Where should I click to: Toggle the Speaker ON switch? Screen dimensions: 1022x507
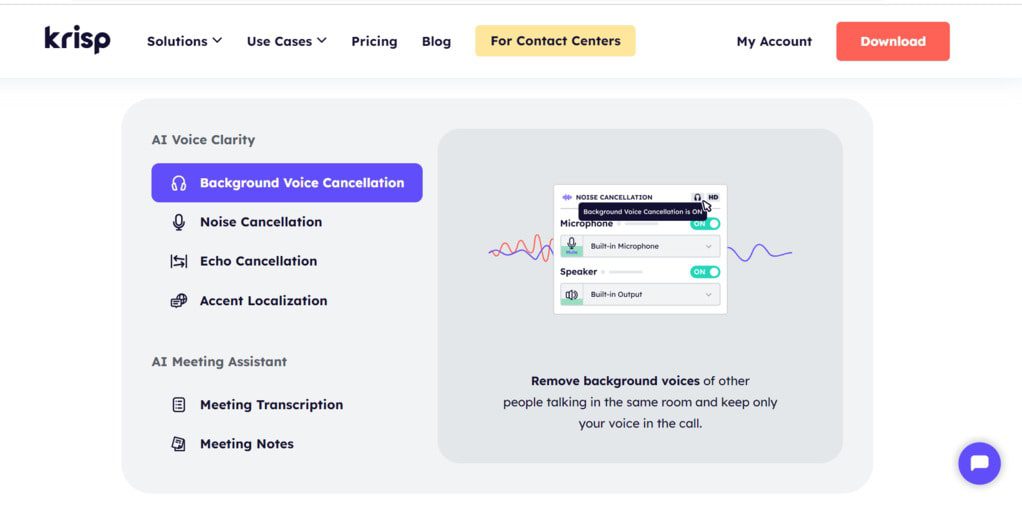click(x=705, y=272)
